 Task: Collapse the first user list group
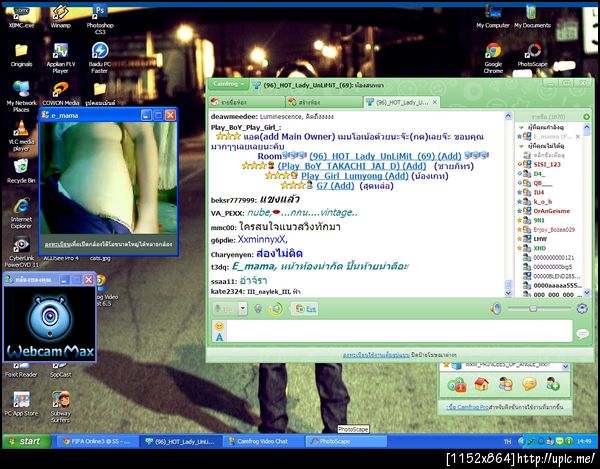click(521, 127)
